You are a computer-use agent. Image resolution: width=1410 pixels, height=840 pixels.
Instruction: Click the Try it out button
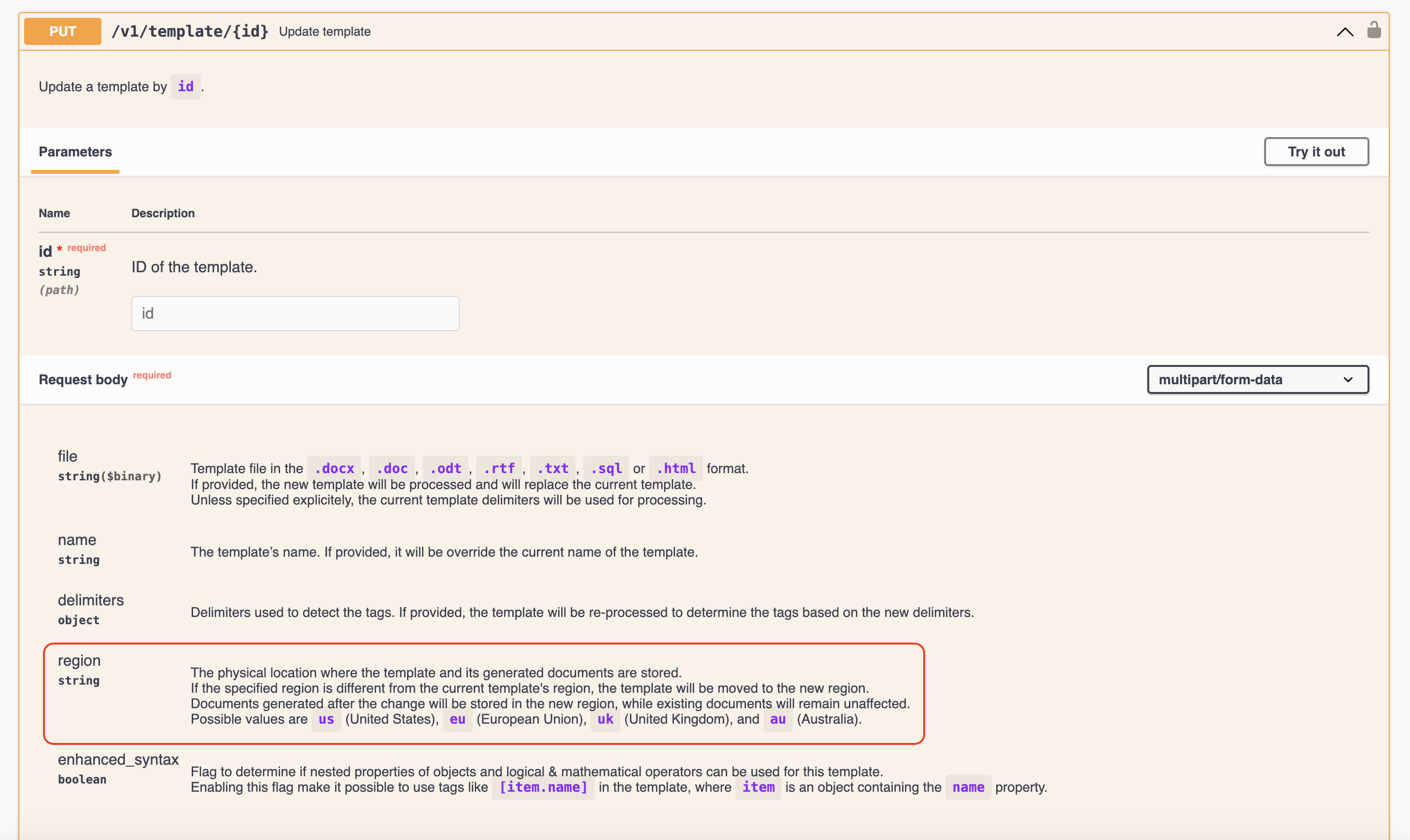point(1317,151)
